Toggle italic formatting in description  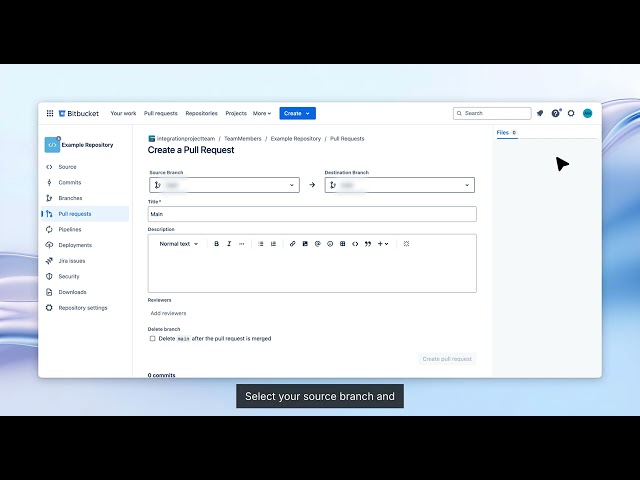click(229, 244)
